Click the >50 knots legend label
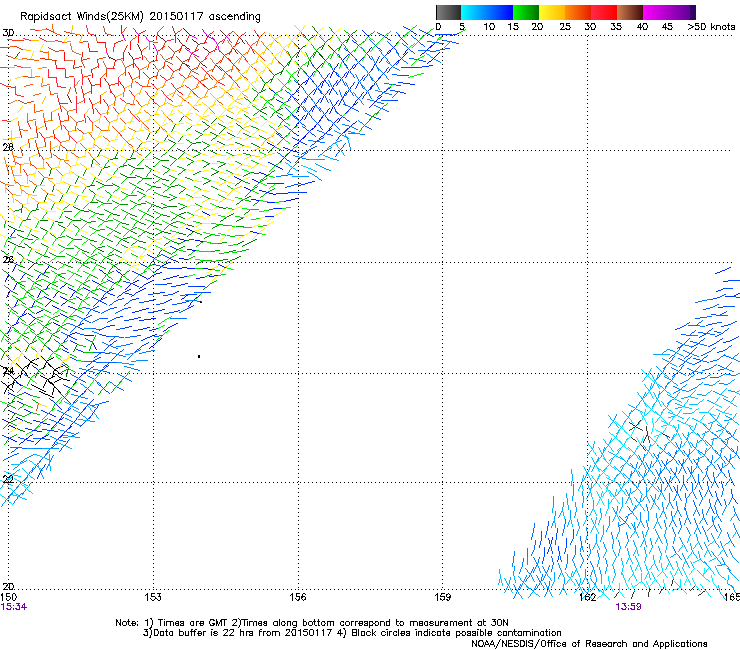This screenshot has height=650, width=740. pyautogui.click(x=711, y=27)
